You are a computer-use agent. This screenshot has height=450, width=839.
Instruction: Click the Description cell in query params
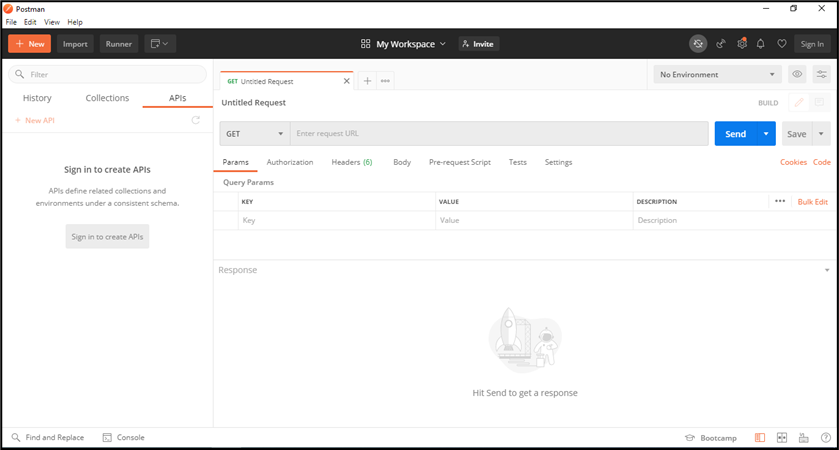pyautogui.click(x=734, y=220)
